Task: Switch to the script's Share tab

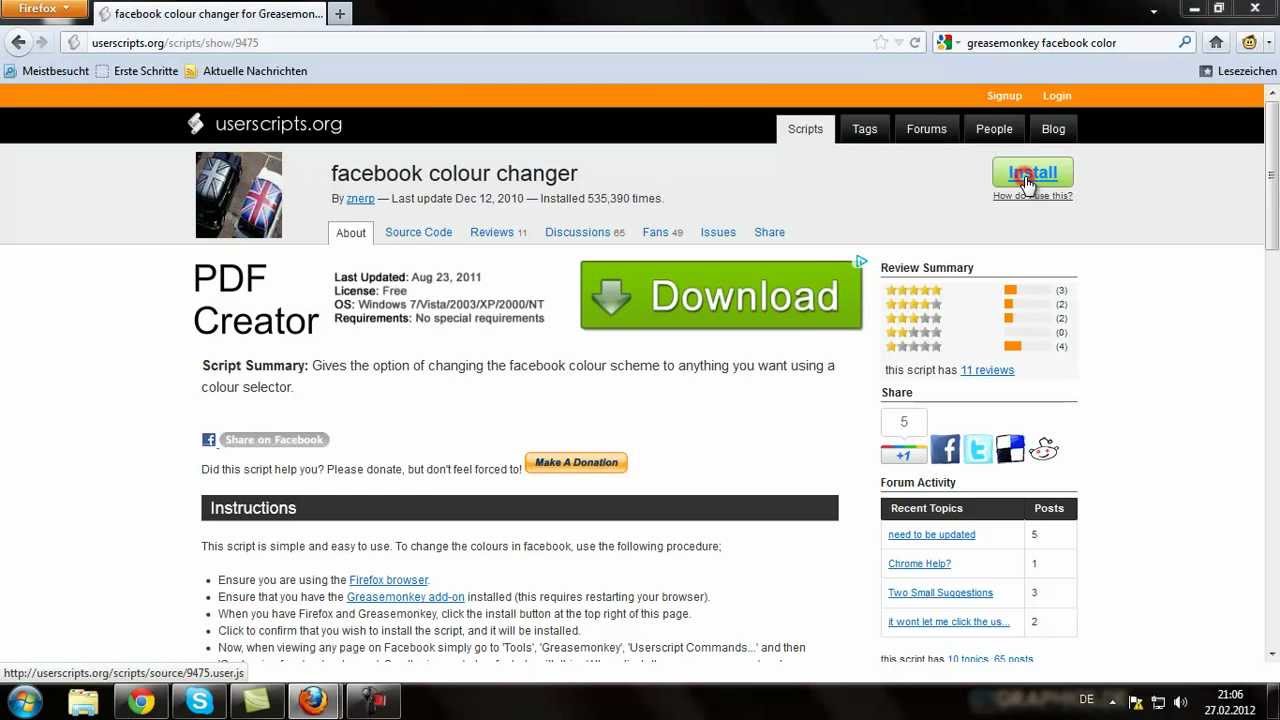Action: pos(769,232)
